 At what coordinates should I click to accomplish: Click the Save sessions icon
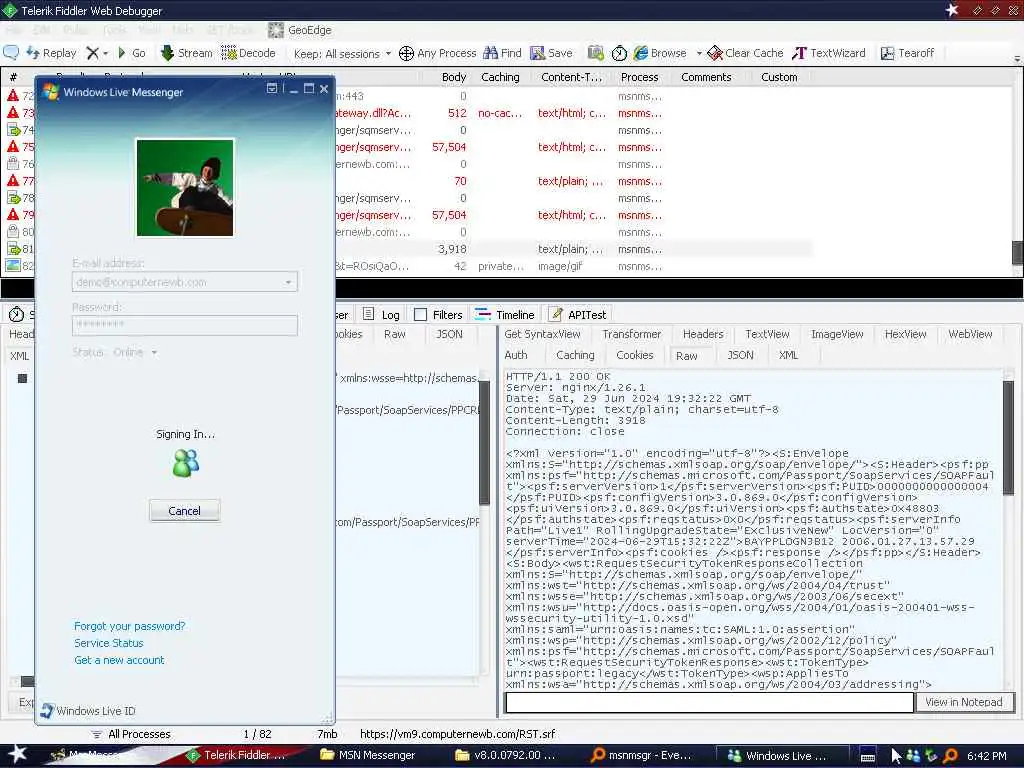tap(537, 53)
